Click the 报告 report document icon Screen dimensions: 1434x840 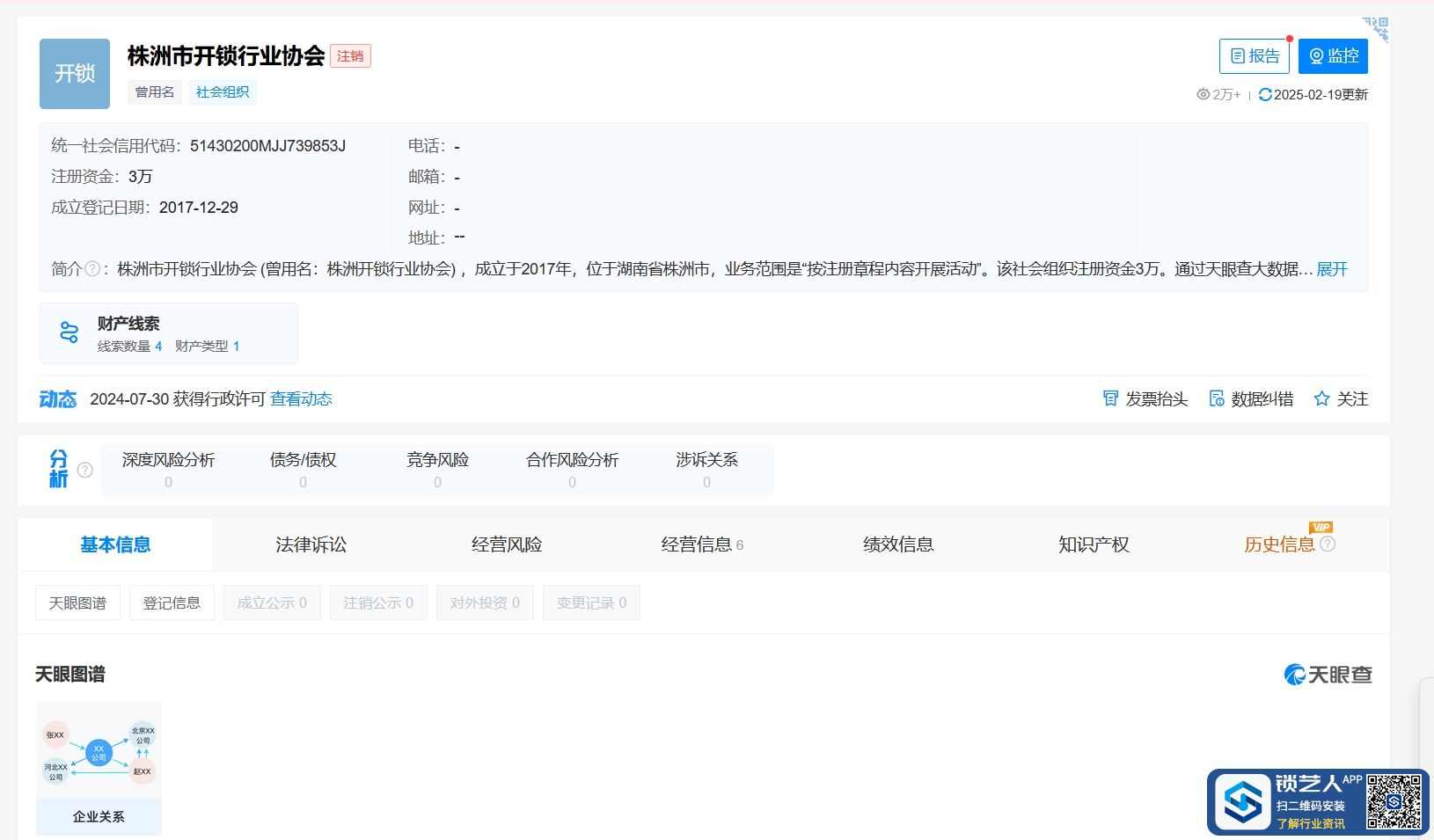point(1240,55)
